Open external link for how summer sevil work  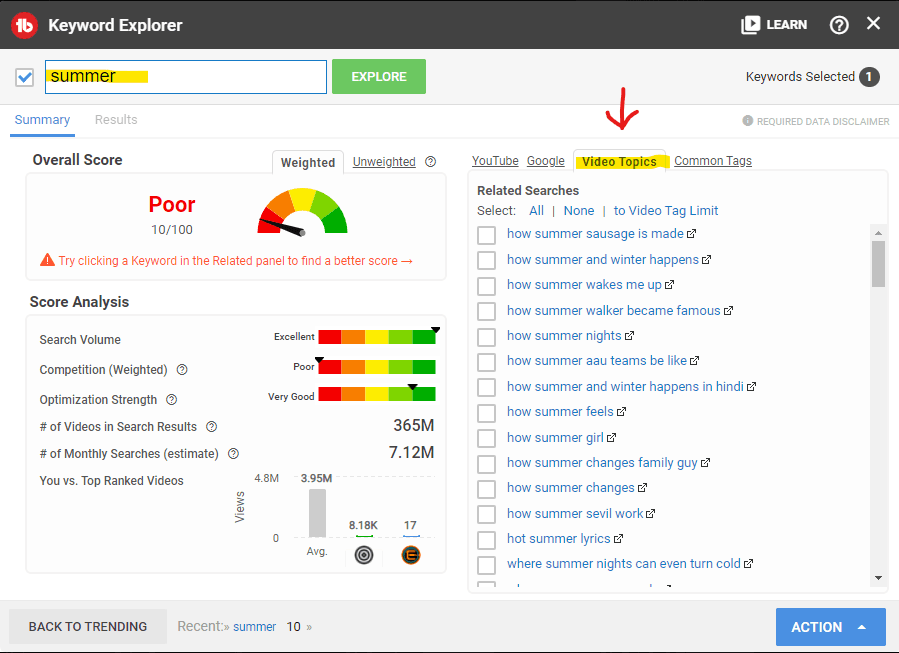650,514
